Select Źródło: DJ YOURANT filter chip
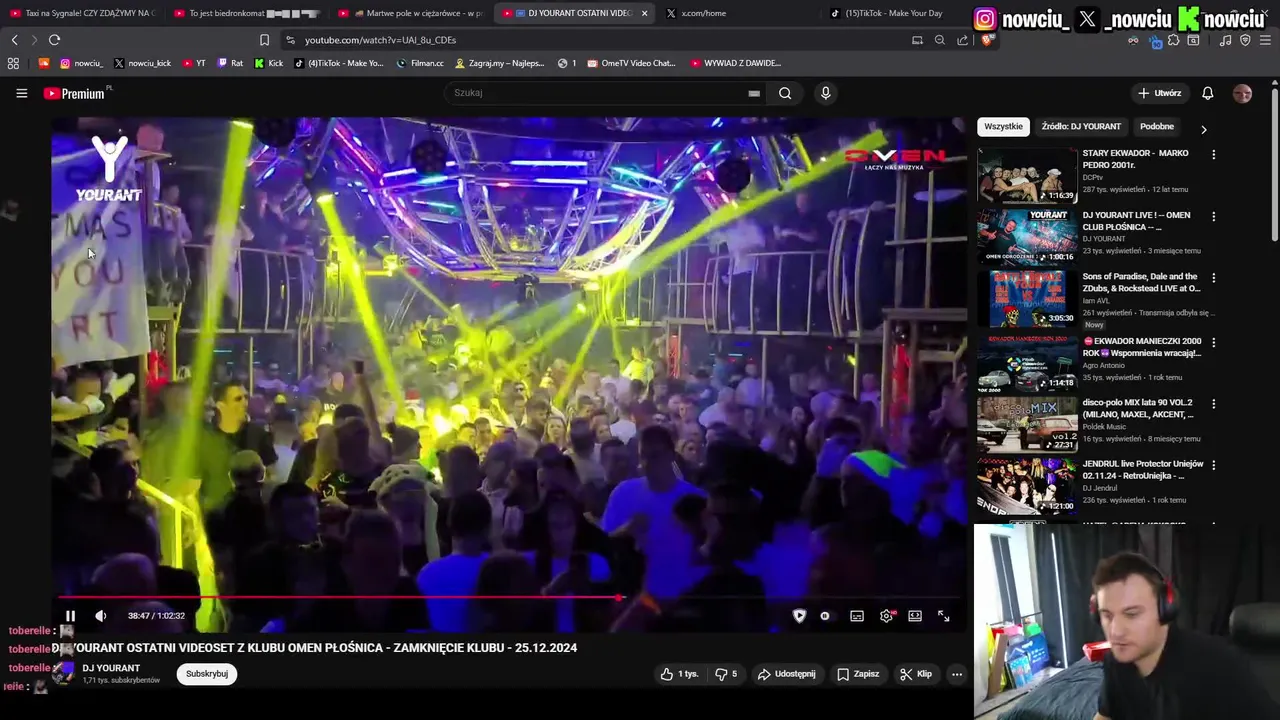Viewport: 1280px width, 720px height. pos(1081,127)
